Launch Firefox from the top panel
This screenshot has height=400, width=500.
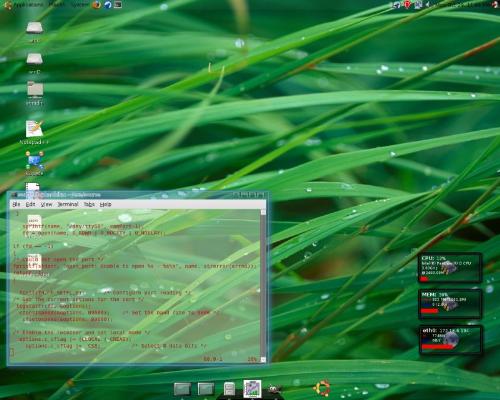click(x=97, y=4)
